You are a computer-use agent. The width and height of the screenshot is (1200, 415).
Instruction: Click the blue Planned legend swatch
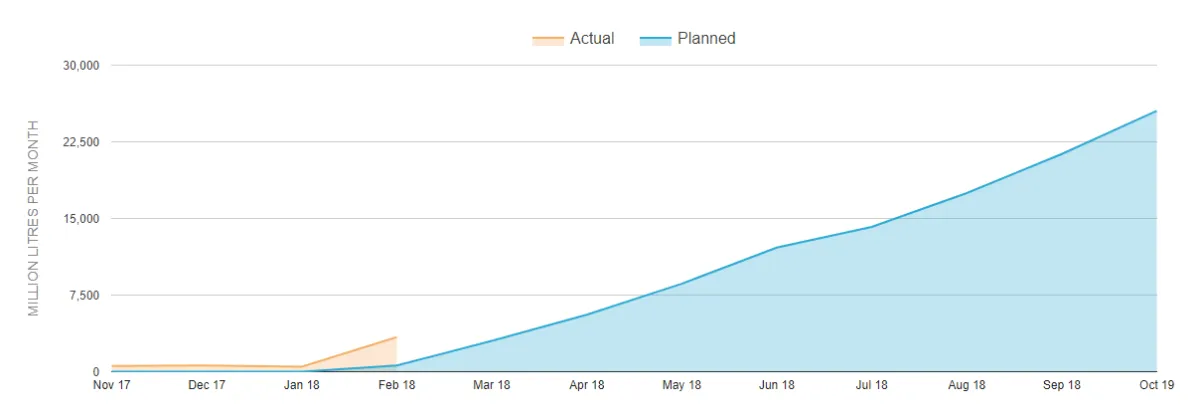tap(654, 40)
